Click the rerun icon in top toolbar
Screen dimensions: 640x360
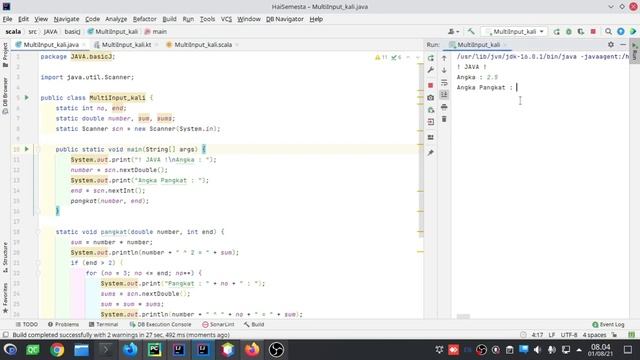click(556, 31)
